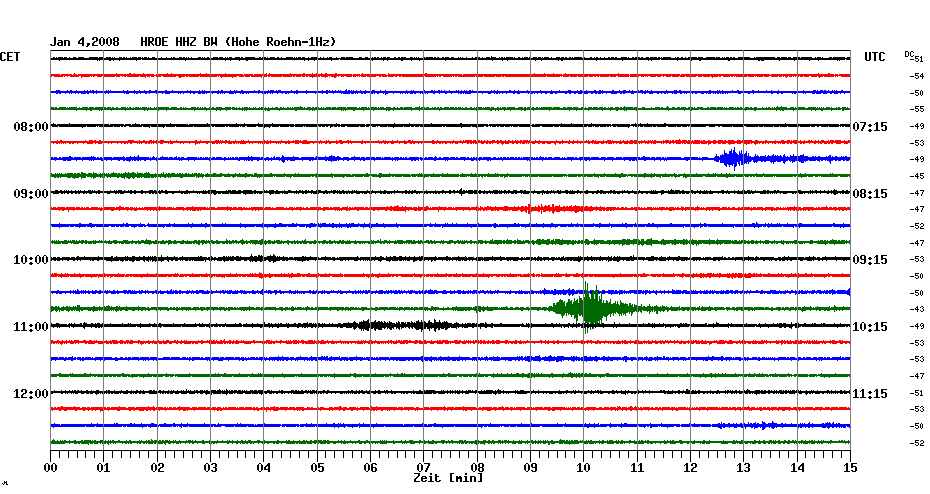Select the 12:00 CET time label
This screenshot has width=930, height=494.
pos(31,394)
